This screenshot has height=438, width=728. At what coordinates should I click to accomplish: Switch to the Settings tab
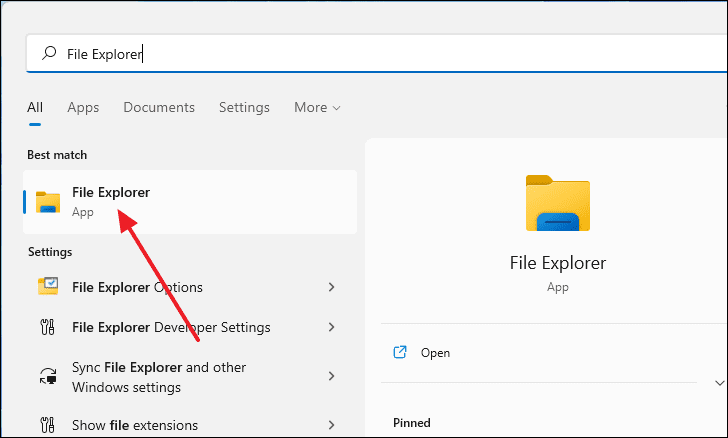pos(244,107)
